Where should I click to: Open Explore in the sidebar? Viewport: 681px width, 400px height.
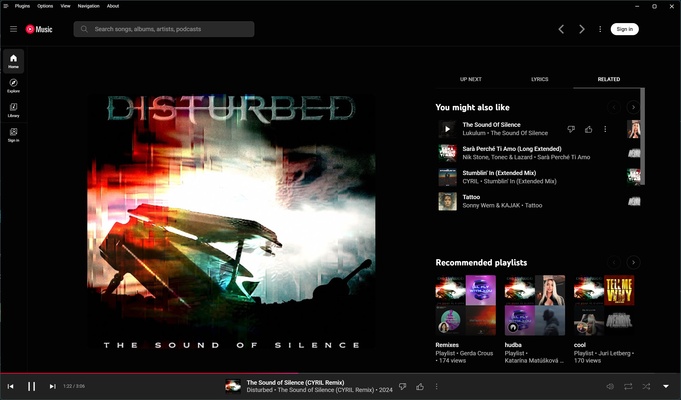(13, 86)
